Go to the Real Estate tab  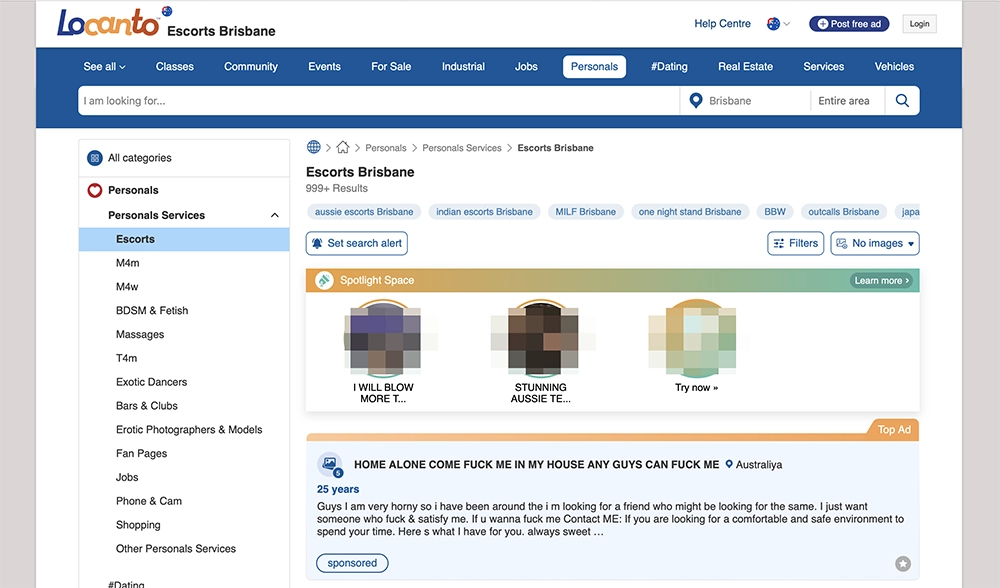(x=746, y=66)
